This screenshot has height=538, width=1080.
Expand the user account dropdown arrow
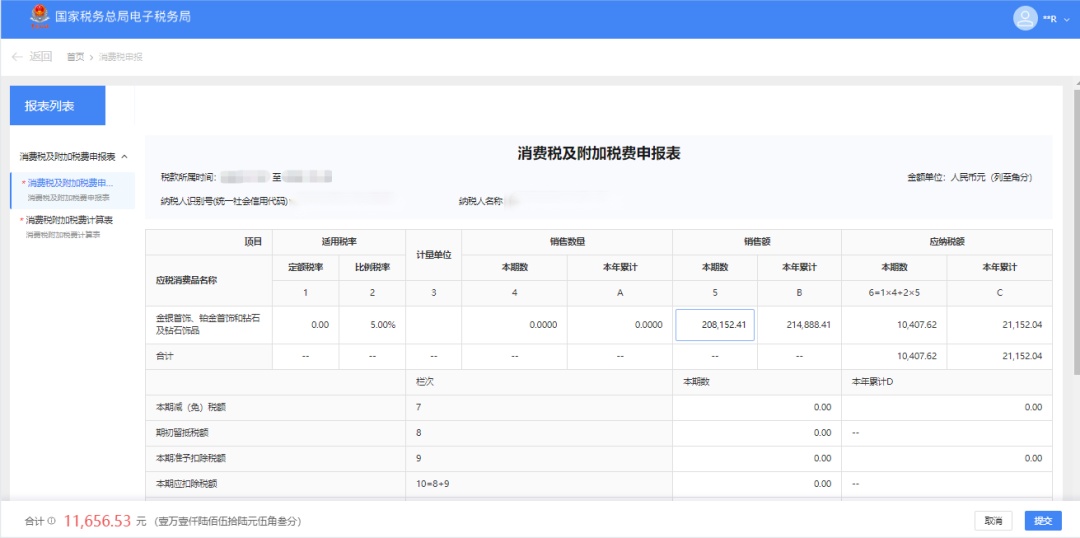1065,19
